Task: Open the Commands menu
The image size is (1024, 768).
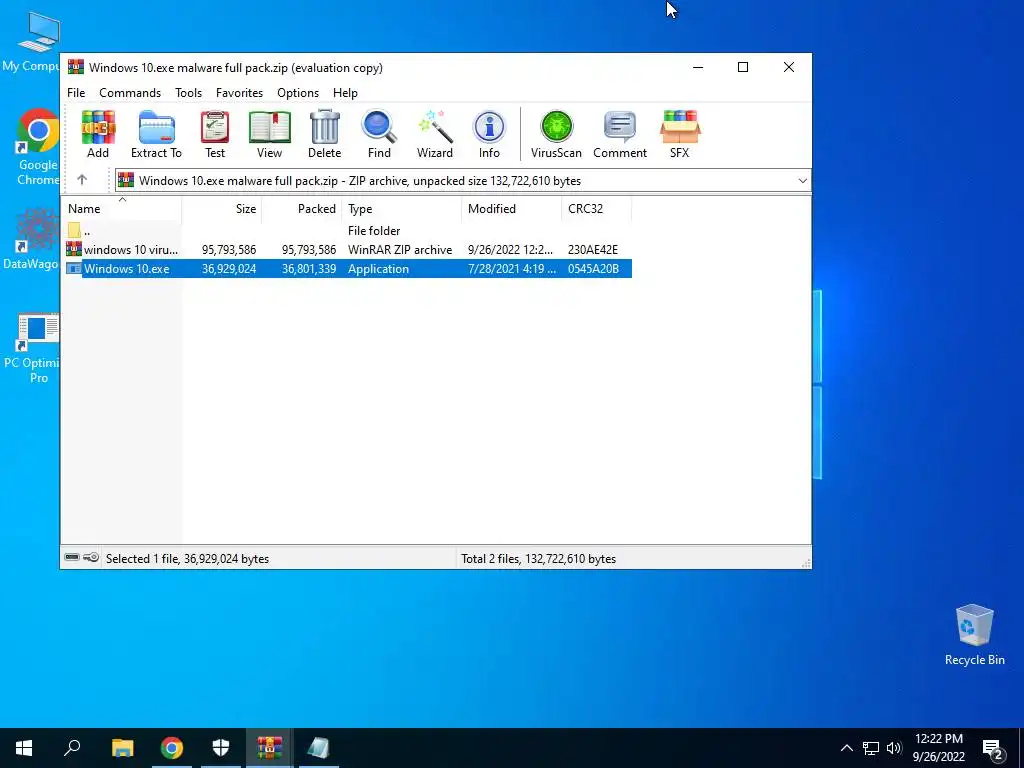Action: click(x=130, y=93)
